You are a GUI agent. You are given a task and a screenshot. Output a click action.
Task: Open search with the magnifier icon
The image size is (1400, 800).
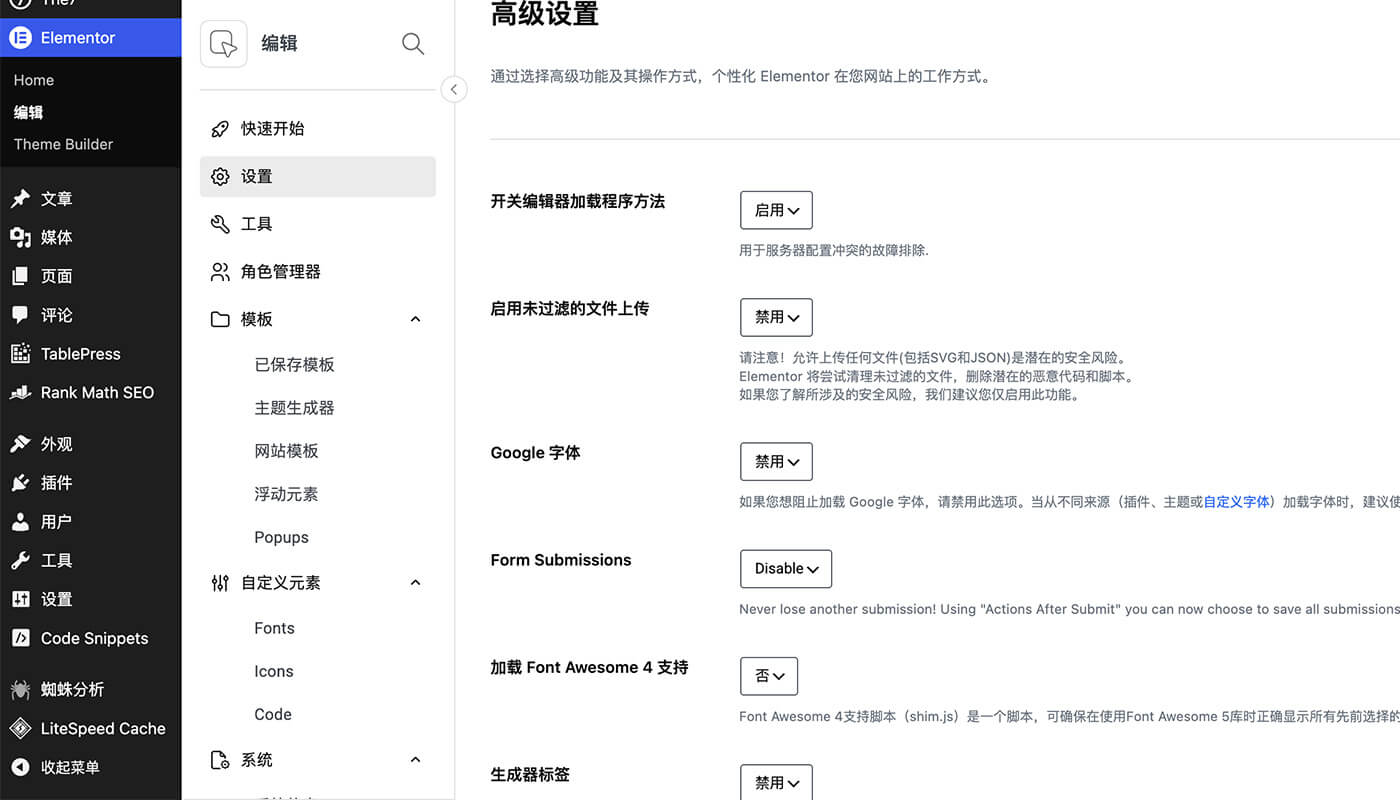(x=413, y=44)
